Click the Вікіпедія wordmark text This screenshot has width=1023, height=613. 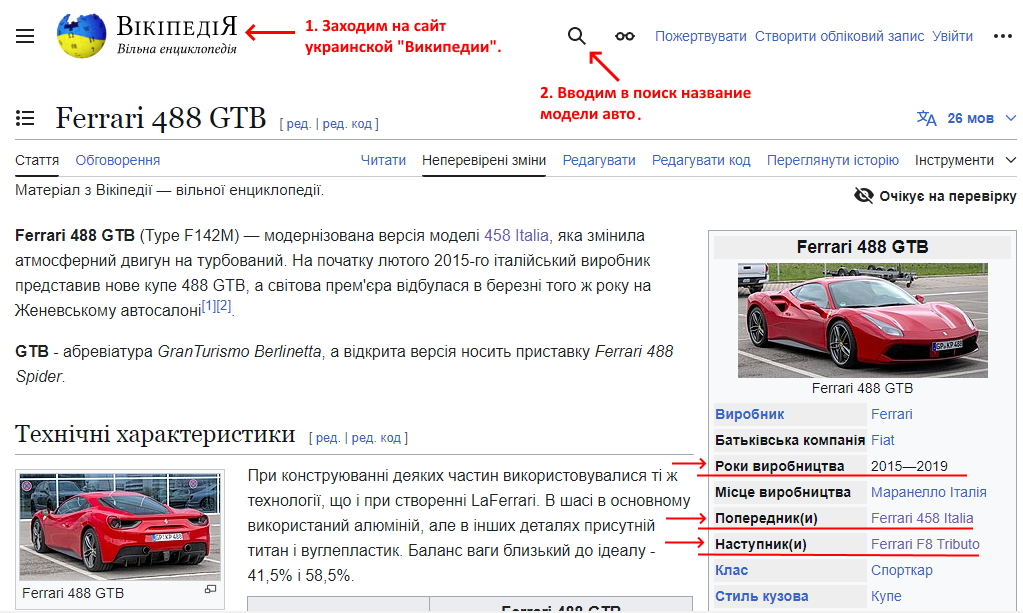click(177, 27)
